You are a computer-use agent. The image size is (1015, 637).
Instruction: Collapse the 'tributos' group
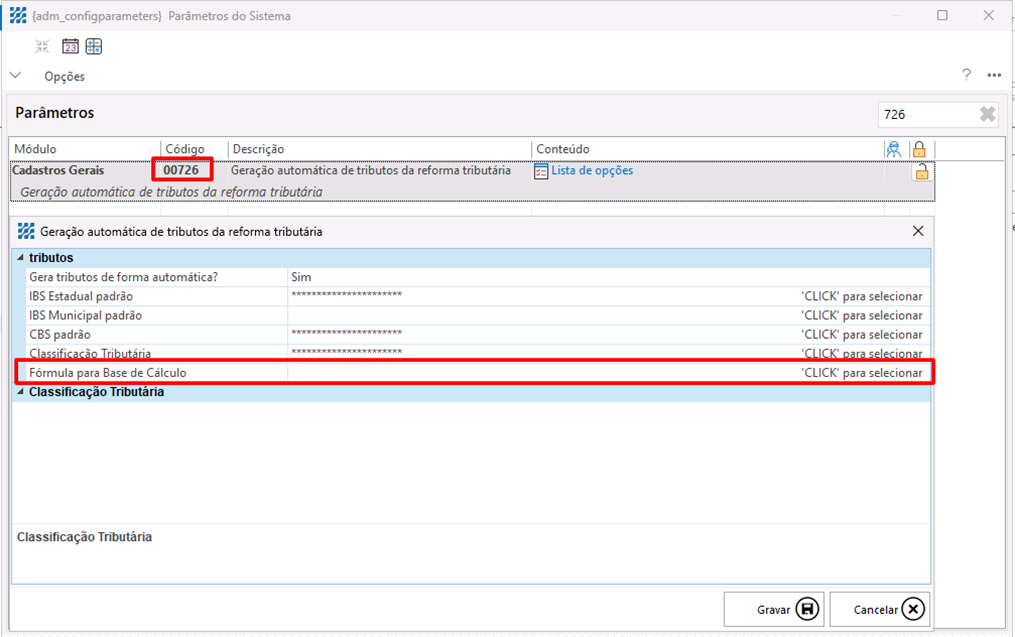point(21,258)
